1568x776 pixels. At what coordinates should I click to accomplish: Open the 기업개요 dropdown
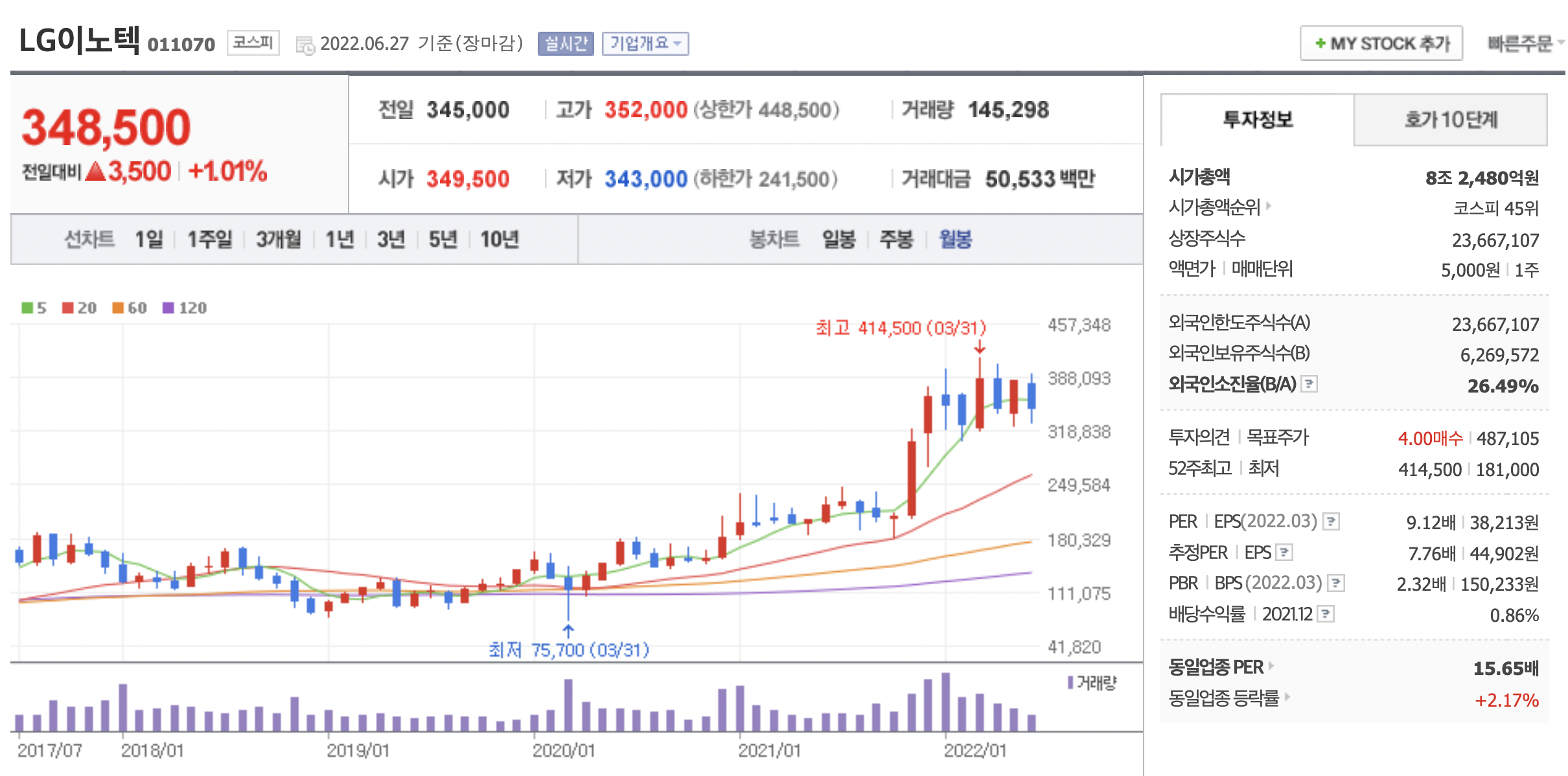point(645,43)
